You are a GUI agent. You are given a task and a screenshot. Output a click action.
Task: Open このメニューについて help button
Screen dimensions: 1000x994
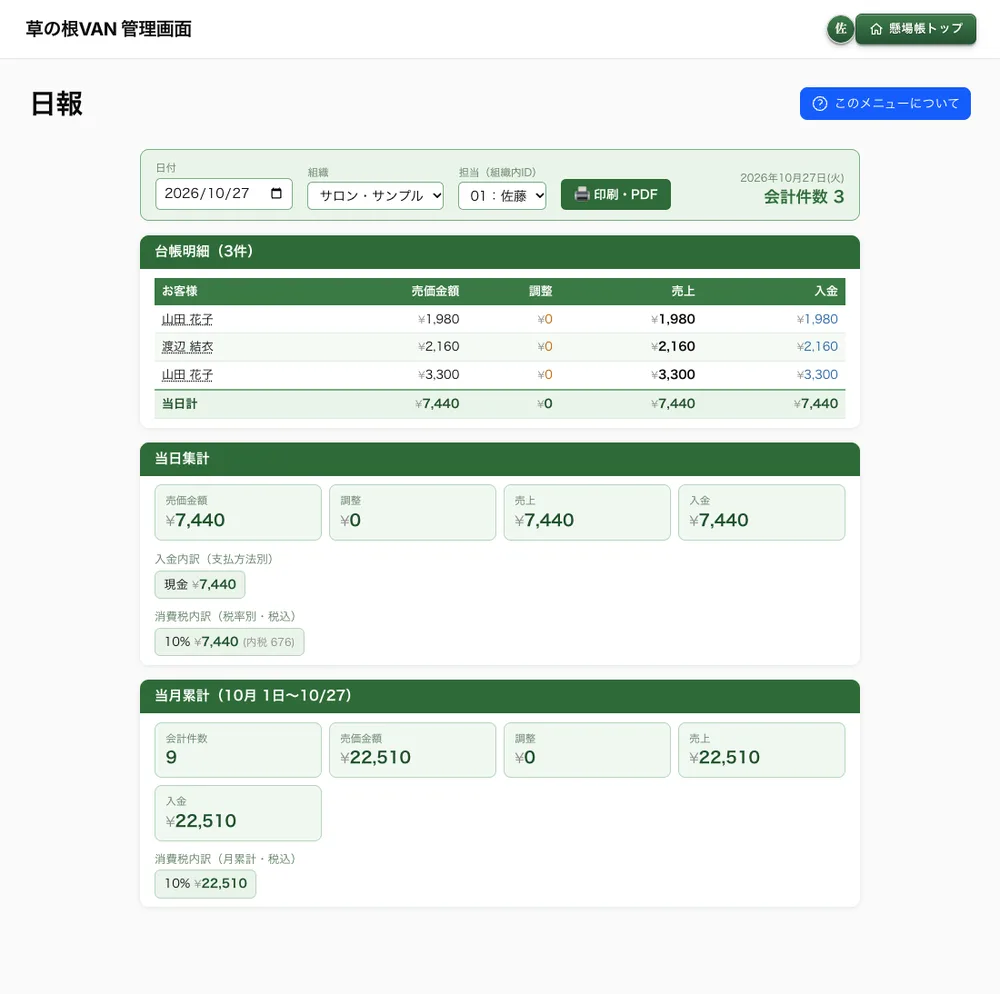point(885,103)
